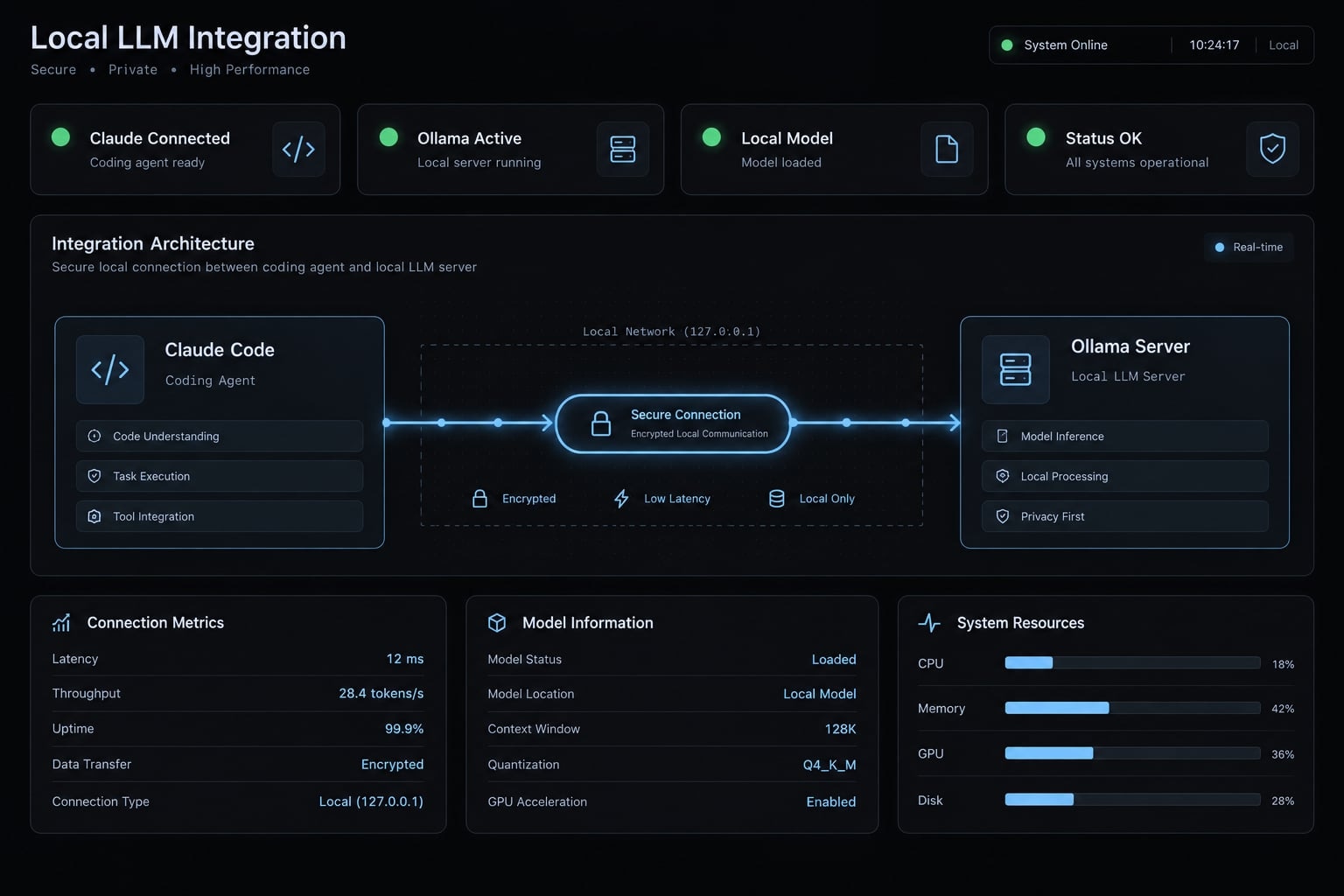This screenshot has width=1344, height=896.
Task: Click the 128K context window value
Action: 840,729
